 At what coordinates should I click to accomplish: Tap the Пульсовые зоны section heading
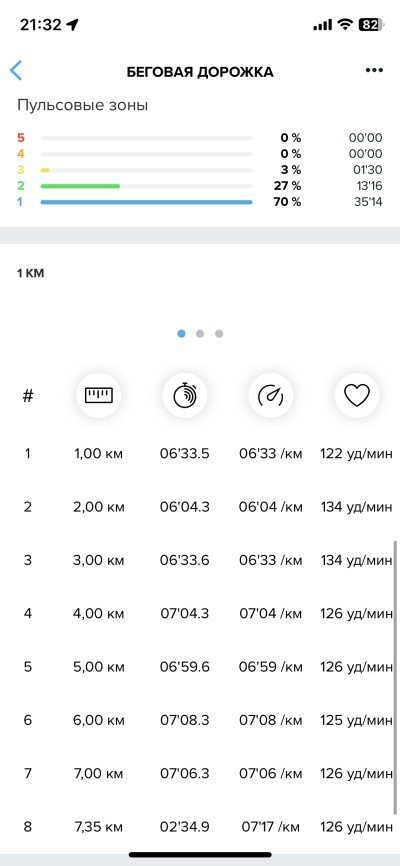(x=82, y=105)
